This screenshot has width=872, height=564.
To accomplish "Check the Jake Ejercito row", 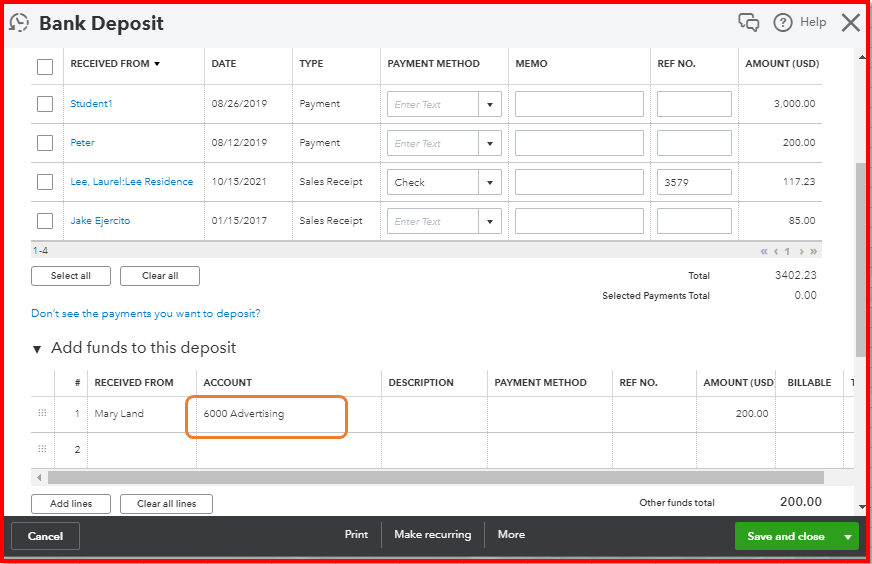I will (x=45, y=221).
